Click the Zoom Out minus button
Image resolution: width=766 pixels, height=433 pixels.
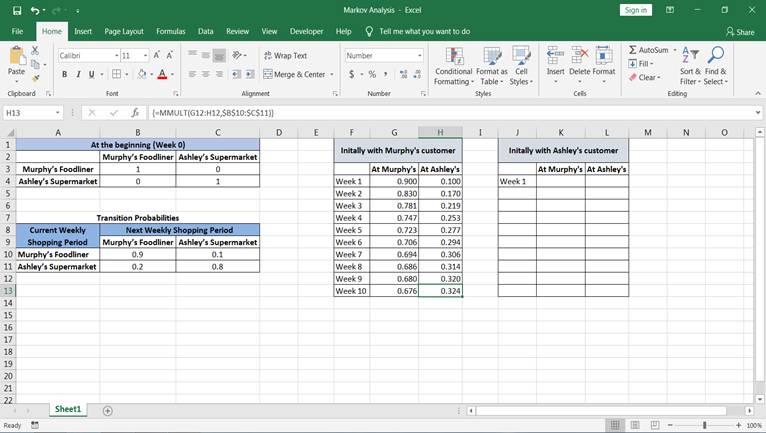670,425
